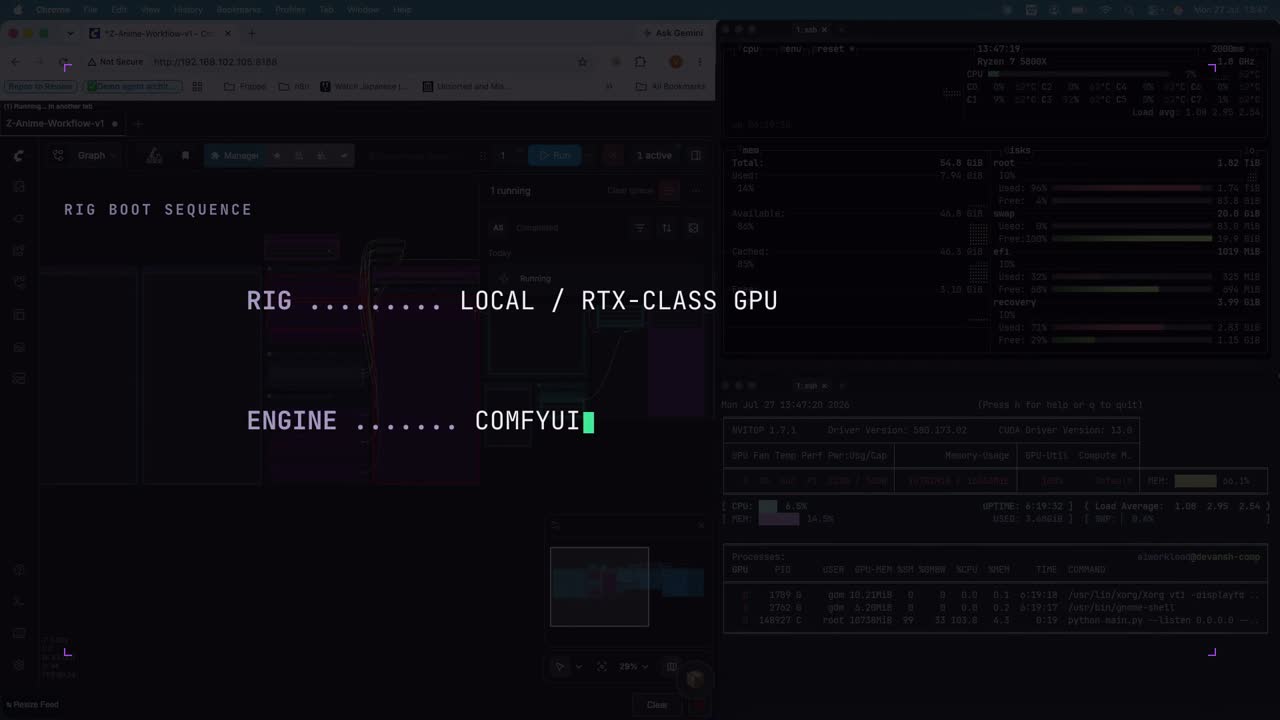Viewport: 1280px width, 720px height.
Task: Open the queue filter icon
Action: [640, 228]
